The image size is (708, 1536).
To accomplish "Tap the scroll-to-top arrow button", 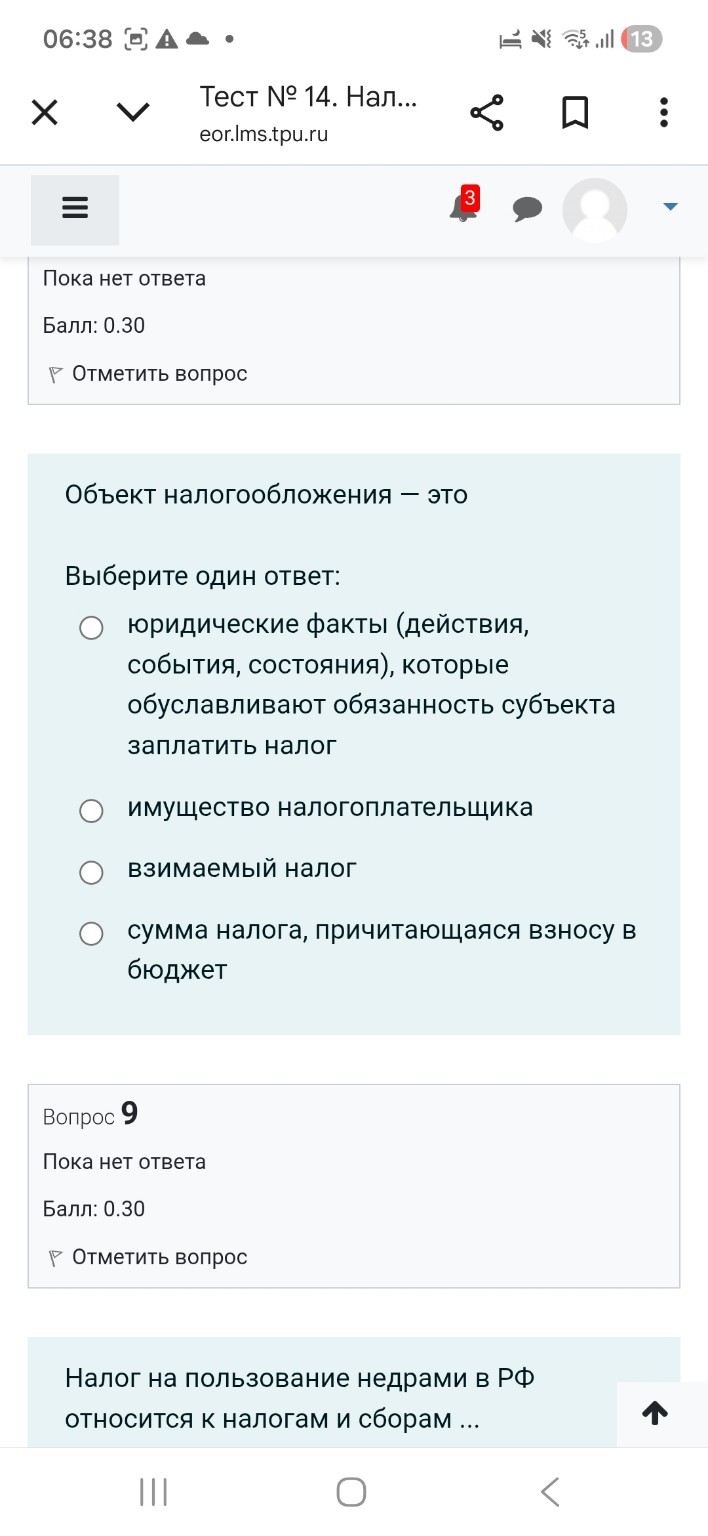I will pyautogui.click(x=655, y=1413).
